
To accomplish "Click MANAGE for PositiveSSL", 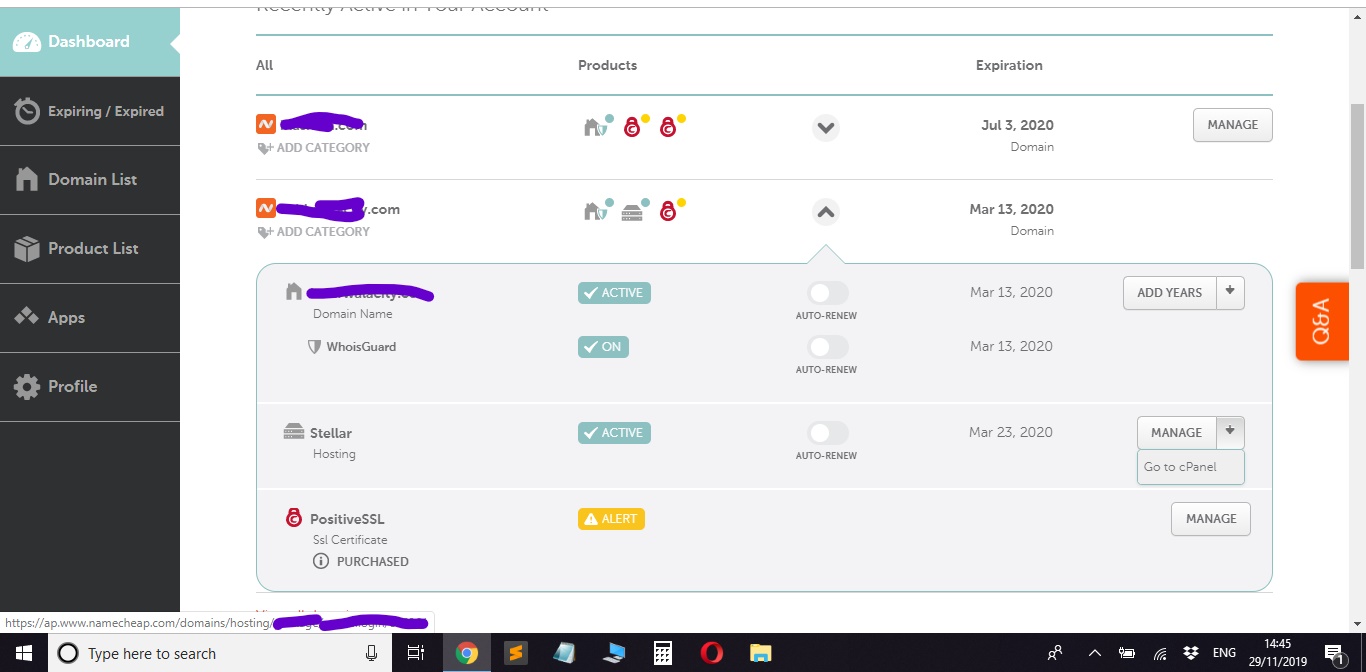I will click(x=1211, y=519).
